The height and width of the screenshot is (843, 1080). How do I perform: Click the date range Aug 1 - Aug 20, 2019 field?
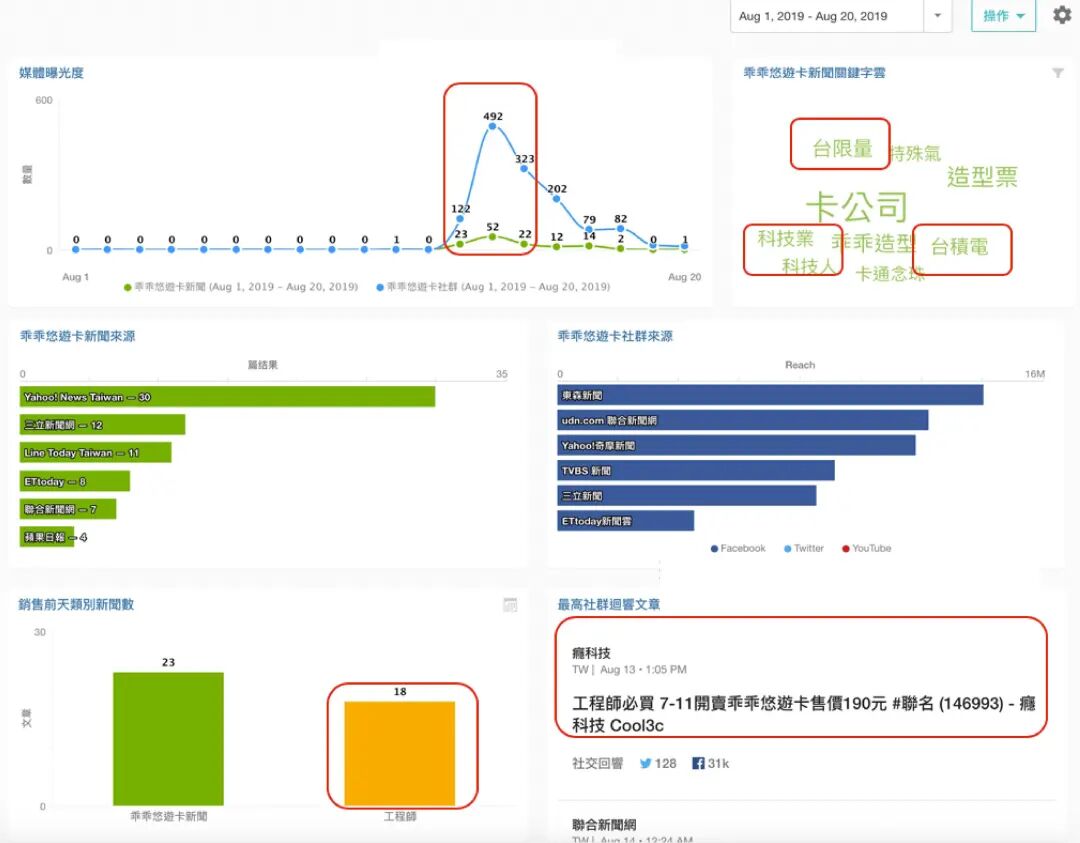coord(827,16)
